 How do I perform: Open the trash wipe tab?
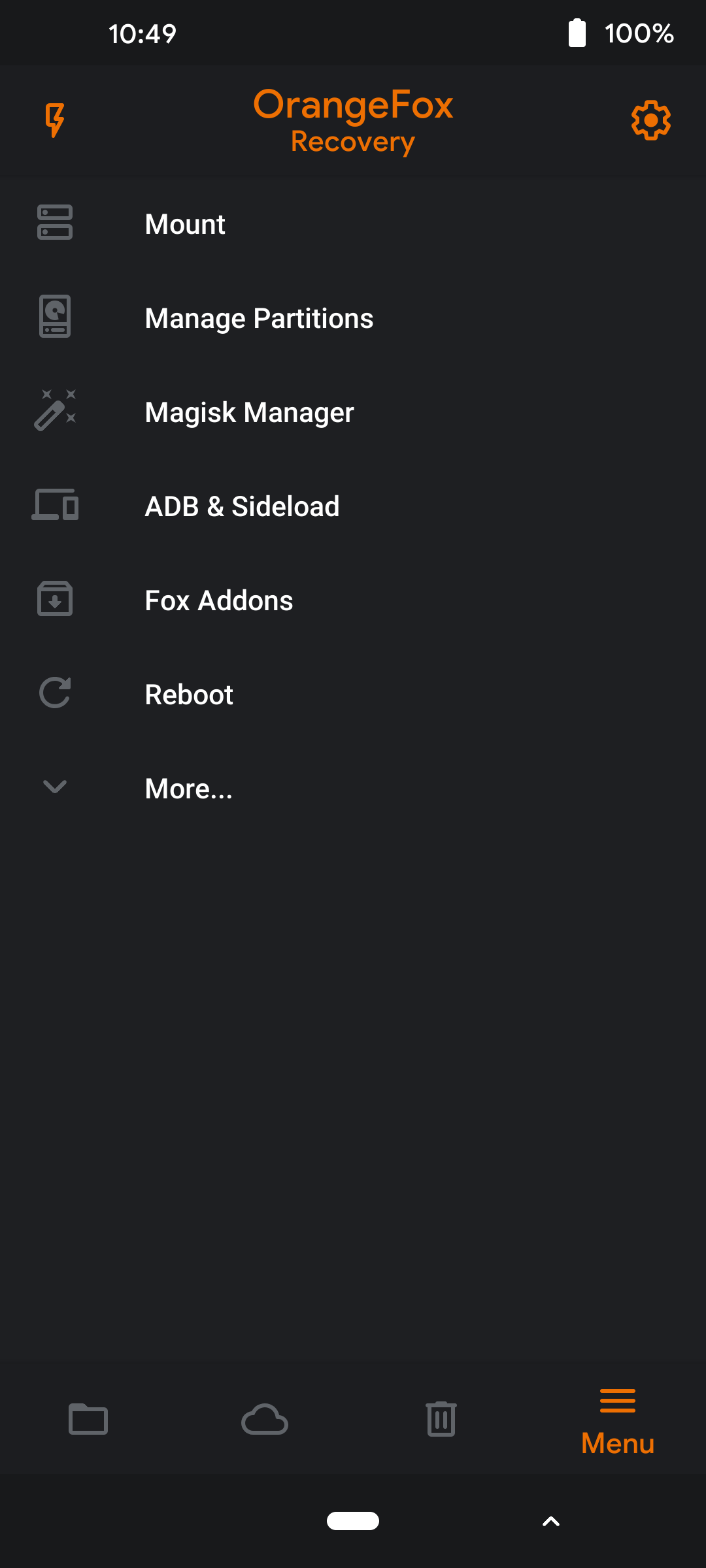441,1419
